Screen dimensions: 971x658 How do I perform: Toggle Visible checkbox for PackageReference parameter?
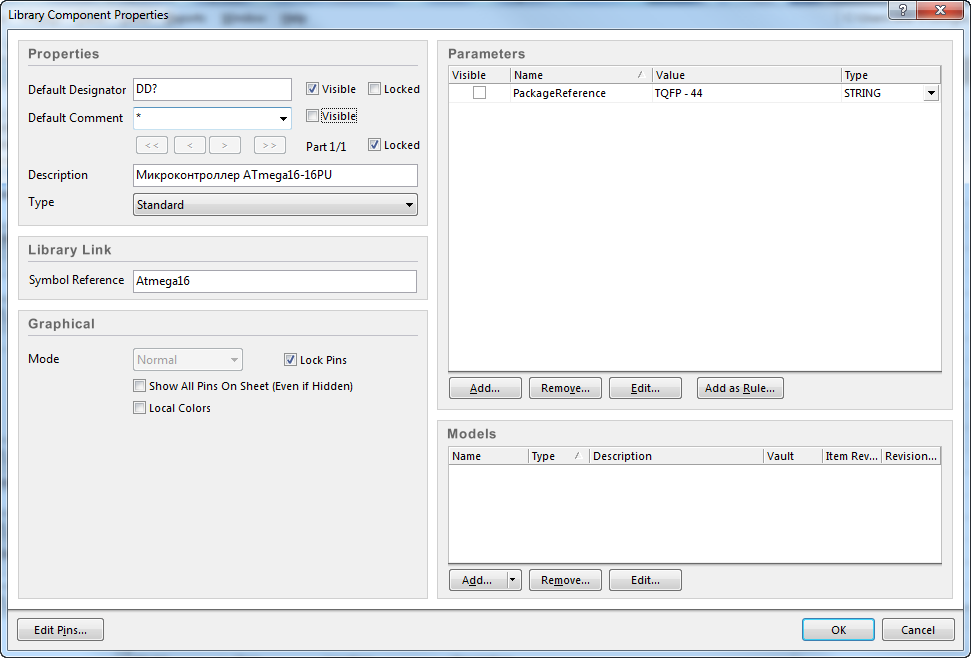(479, 93)
